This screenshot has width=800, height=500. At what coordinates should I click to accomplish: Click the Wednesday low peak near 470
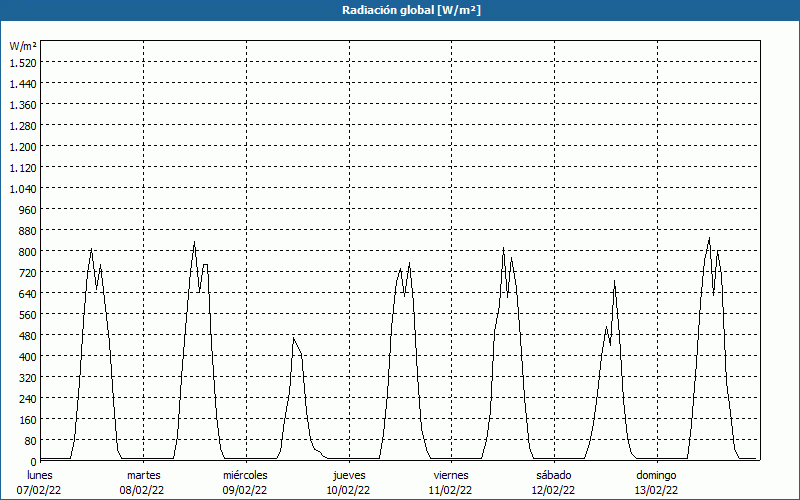coord(293,338)
